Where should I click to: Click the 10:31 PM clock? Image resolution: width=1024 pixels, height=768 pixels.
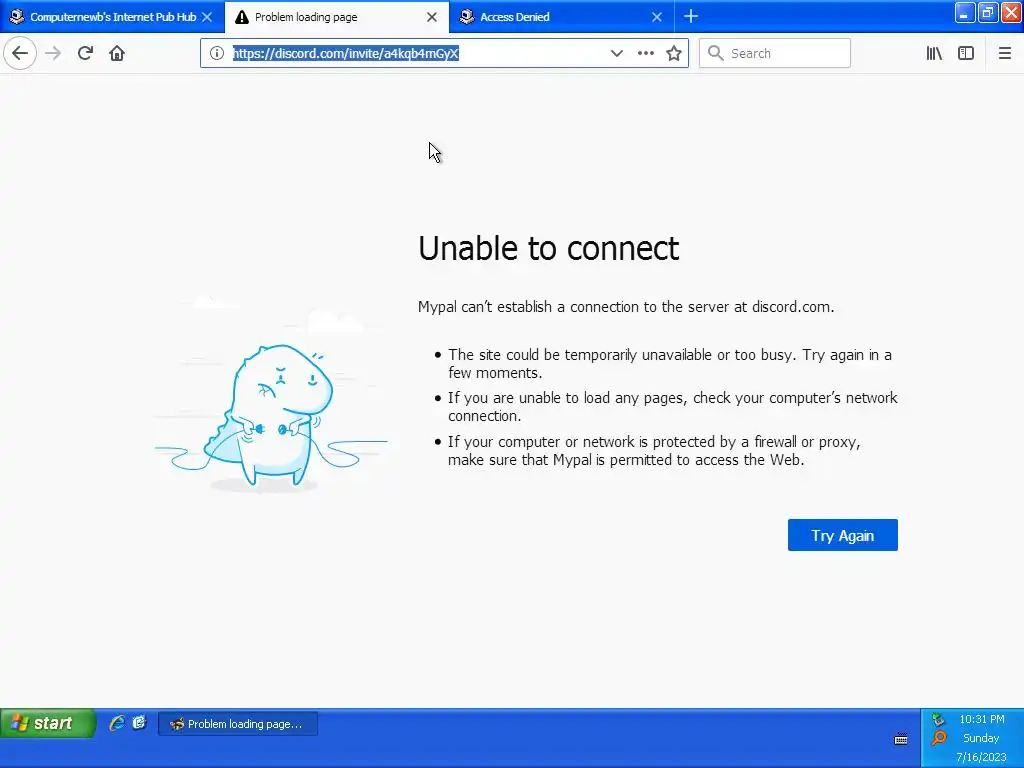(x=982, y=719)
